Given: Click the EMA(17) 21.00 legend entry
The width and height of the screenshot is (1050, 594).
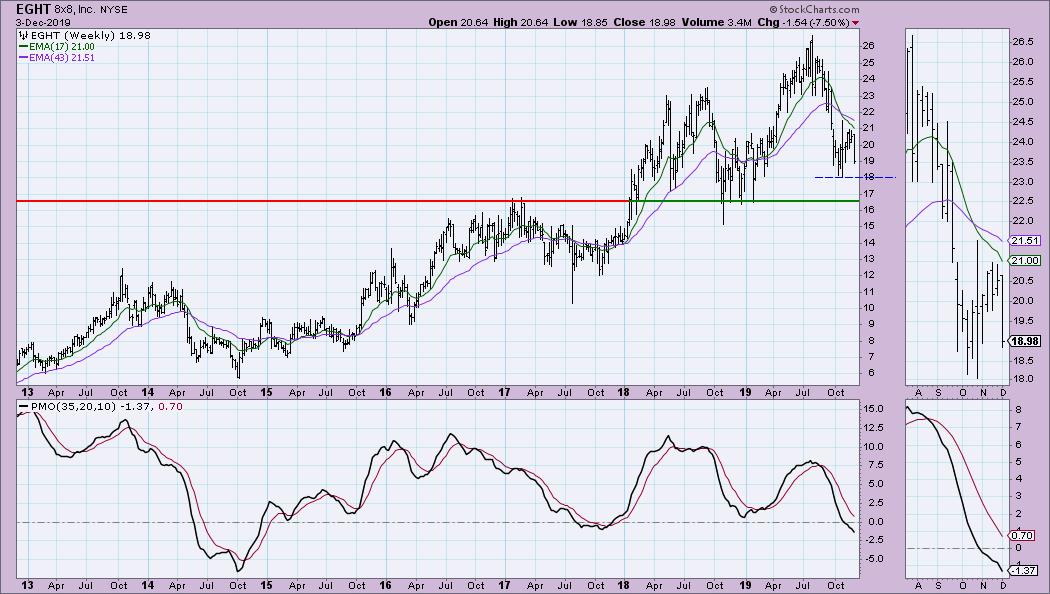Looking at the screenshot, I should [x=58, y=47].
